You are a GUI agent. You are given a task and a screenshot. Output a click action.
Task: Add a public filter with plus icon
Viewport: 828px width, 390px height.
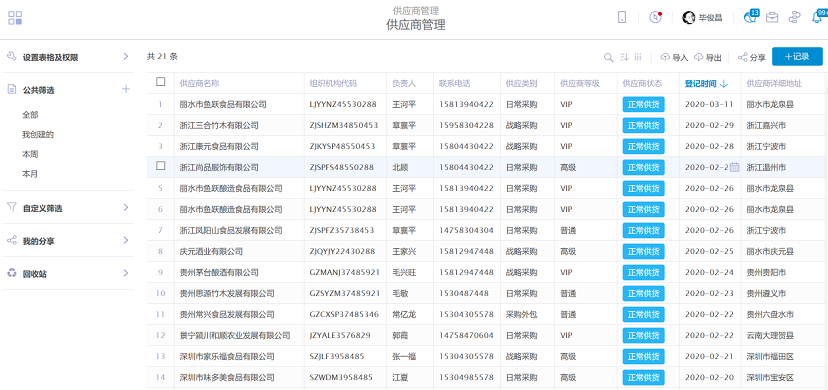pyautogui.click(x=126, y=89)
